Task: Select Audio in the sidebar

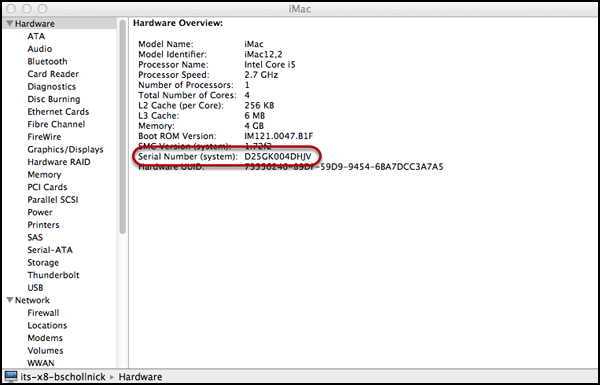Action: [x=39, y=49]
